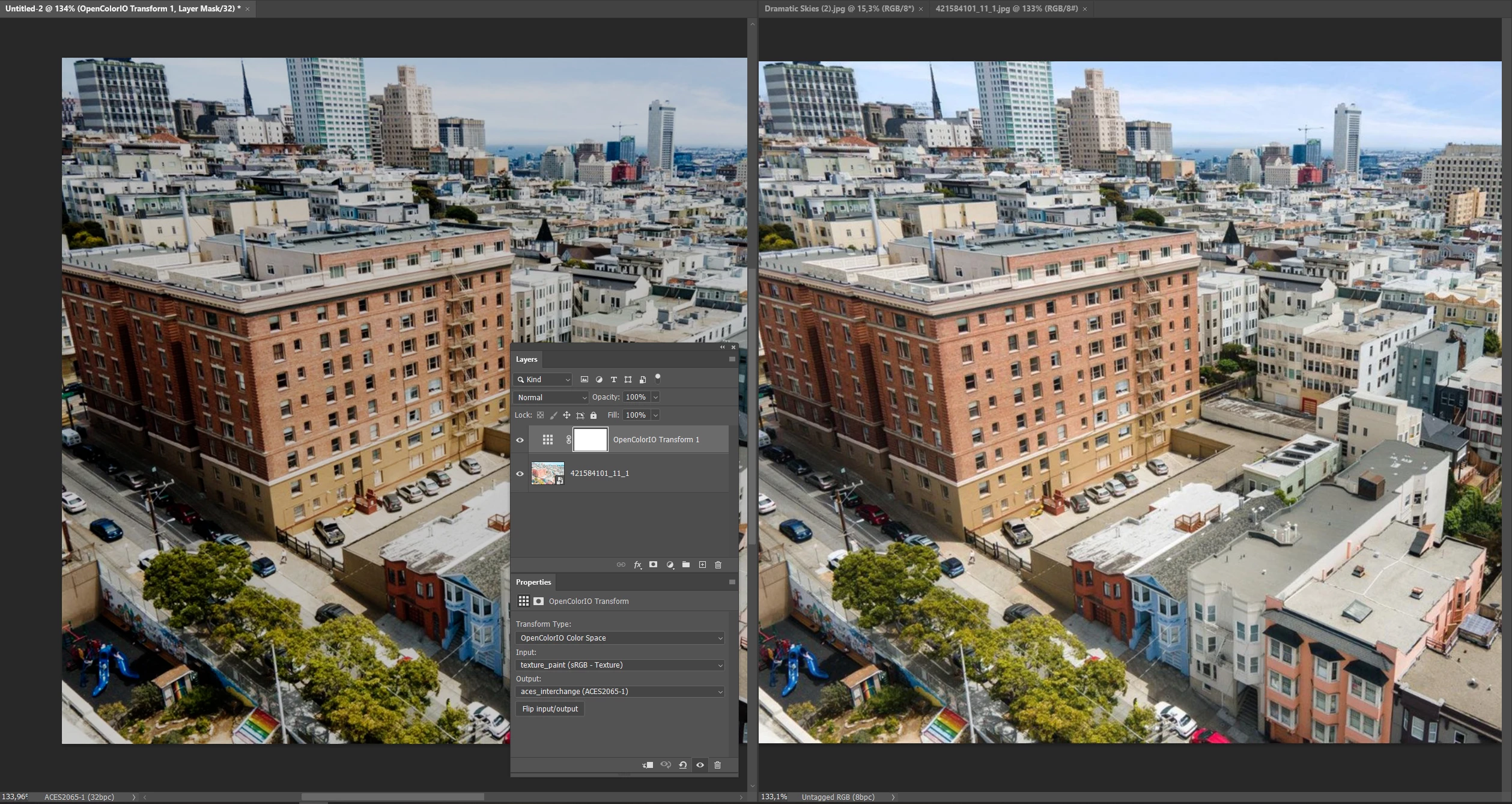Create a new group folder icon

point(685,565)
